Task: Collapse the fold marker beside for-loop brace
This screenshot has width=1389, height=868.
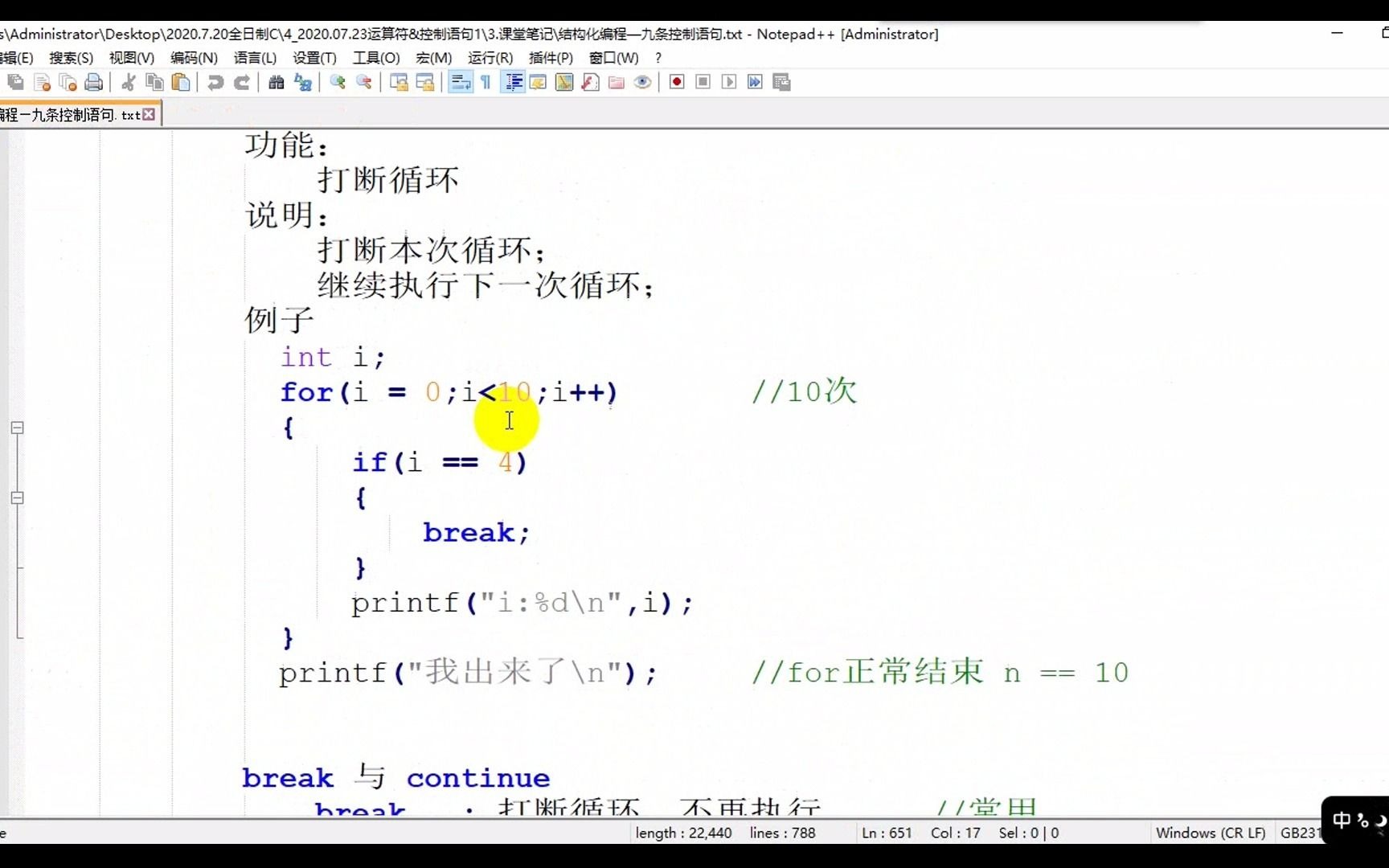Action: tap(17, 428)
